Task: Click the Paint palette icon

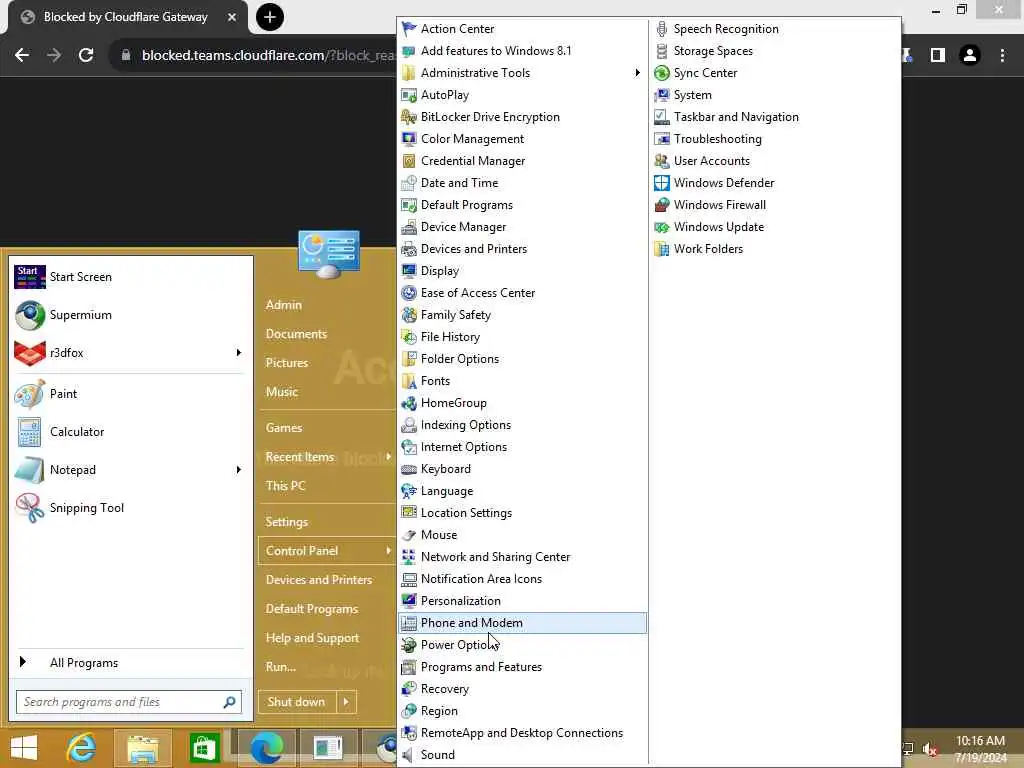Action: click(30, 394)
